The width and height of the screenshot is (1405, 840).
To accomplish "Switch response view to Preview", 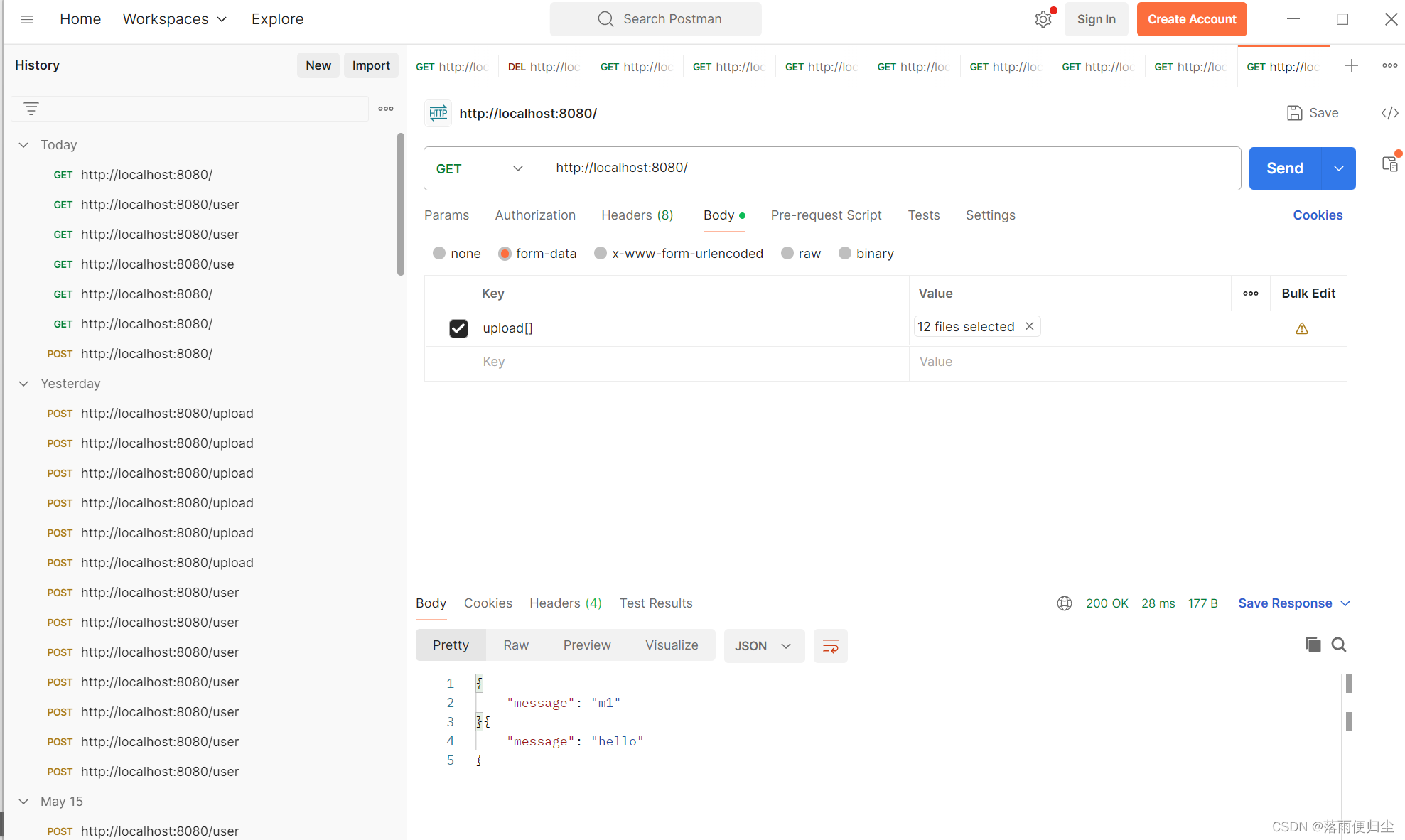I will pos(587,645).
